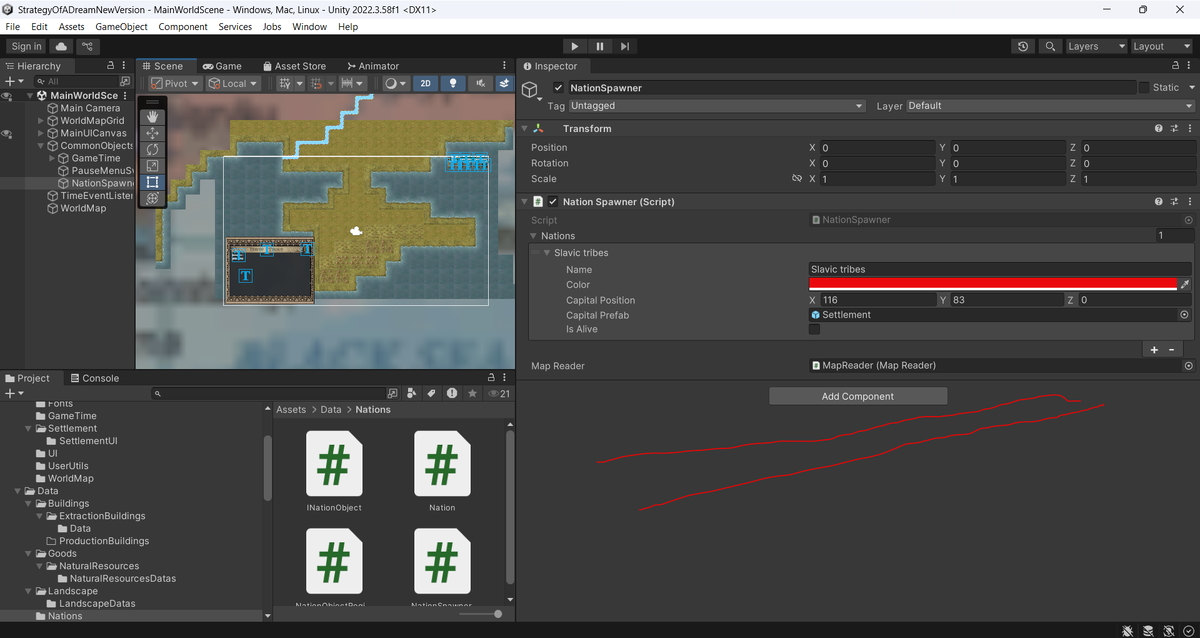Open the Local handle rotation dropdown

[233, 84]
